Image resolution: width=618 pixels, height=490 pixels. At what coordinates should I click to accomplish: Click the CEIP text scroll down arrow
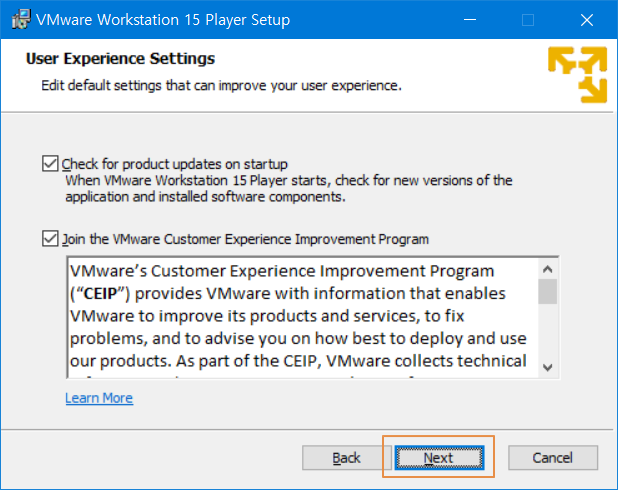[x=547, y=367]
